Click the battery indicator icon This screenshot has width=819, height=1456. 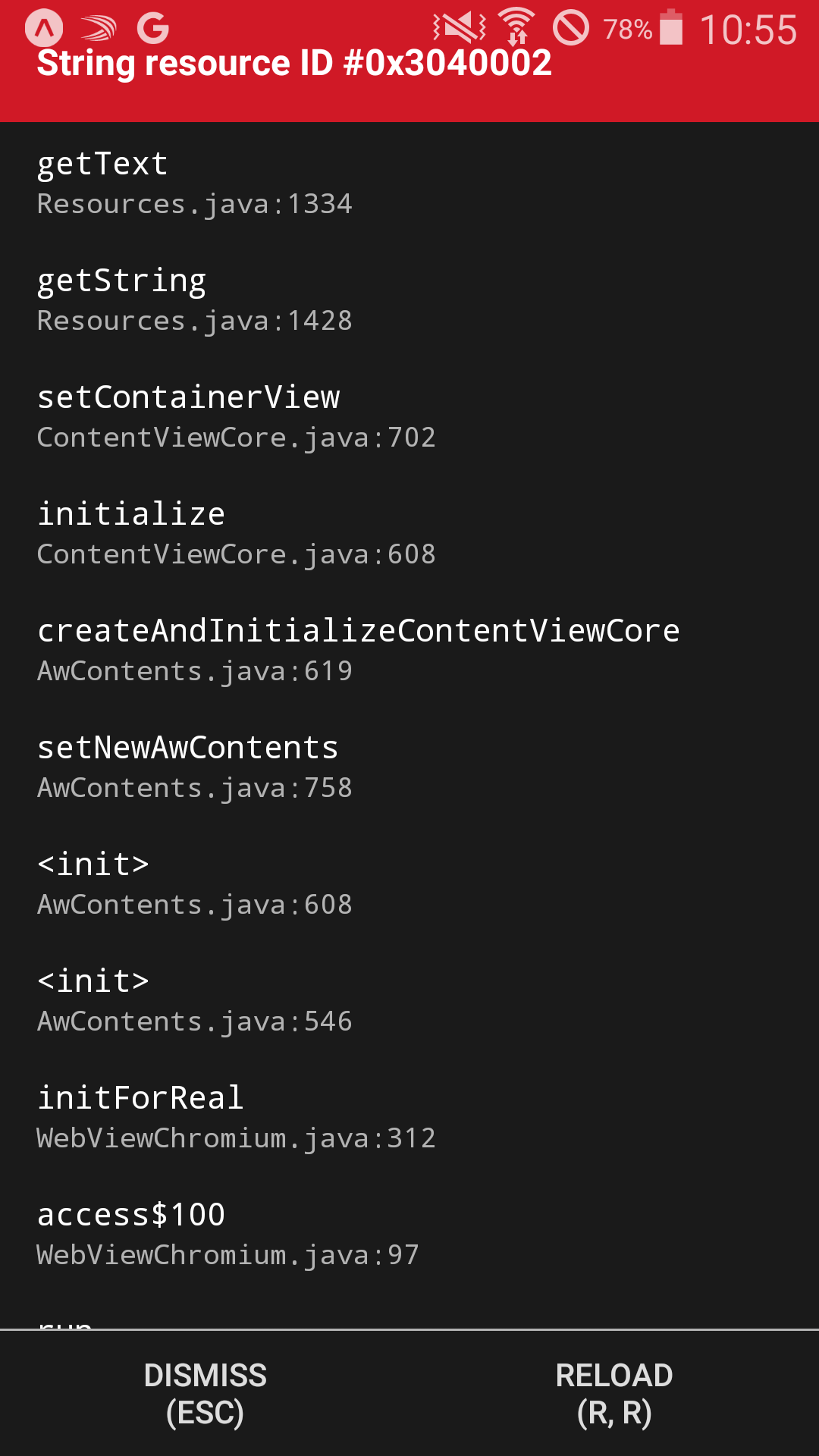point(673,29)
